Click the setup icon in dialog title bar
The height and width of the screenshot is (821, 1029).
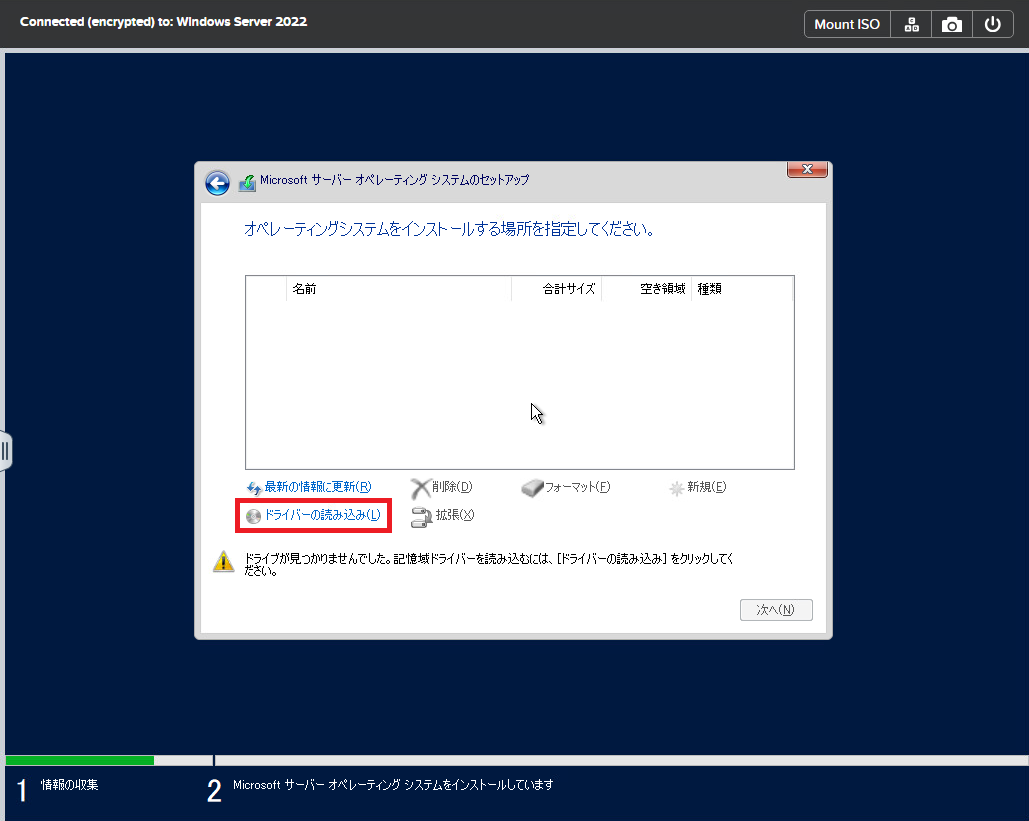(247, 182)
